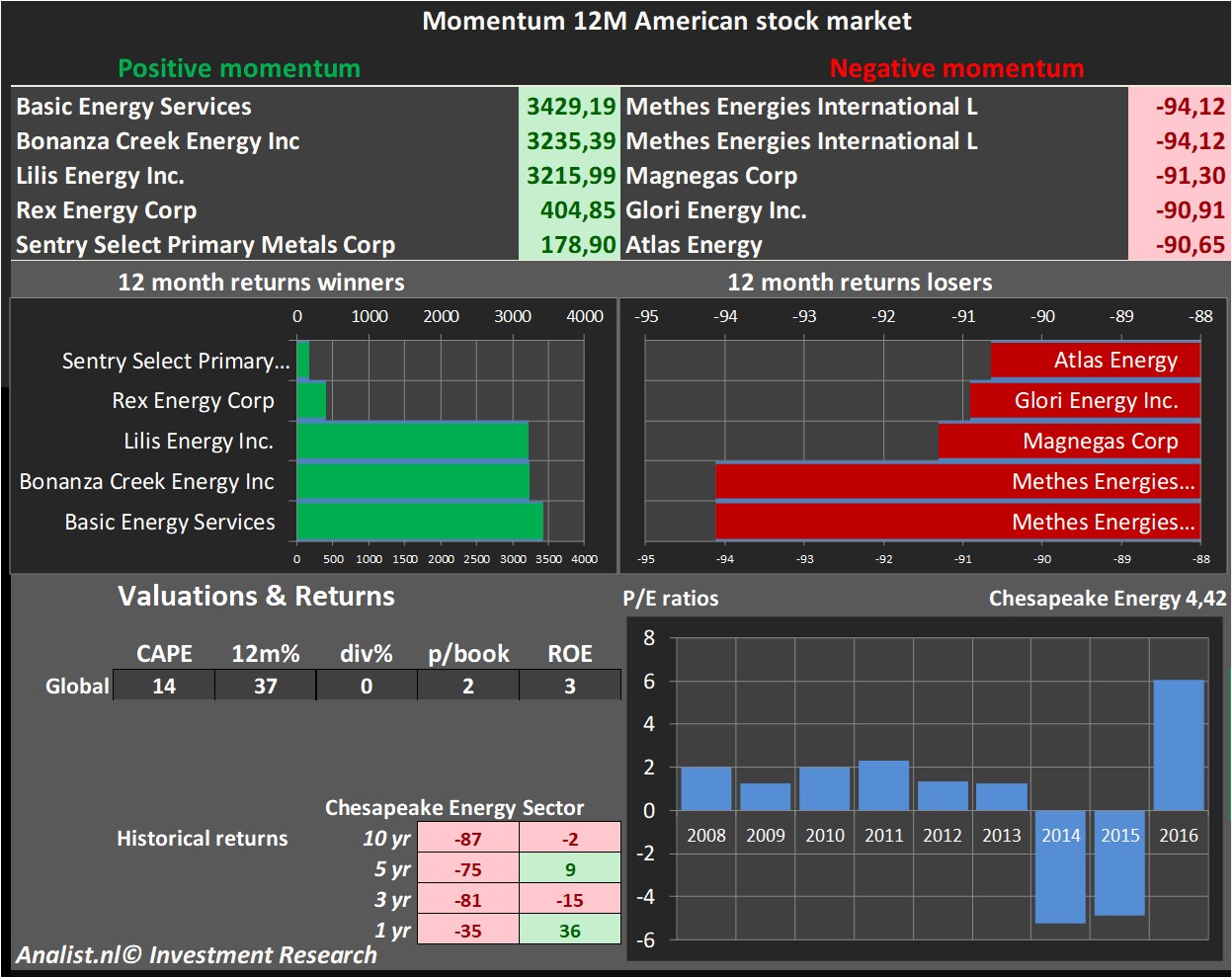1232x978 pixels.
Task: Click the ROE value 3 cell
Action: pyautogui.click(x=570, y=686)
